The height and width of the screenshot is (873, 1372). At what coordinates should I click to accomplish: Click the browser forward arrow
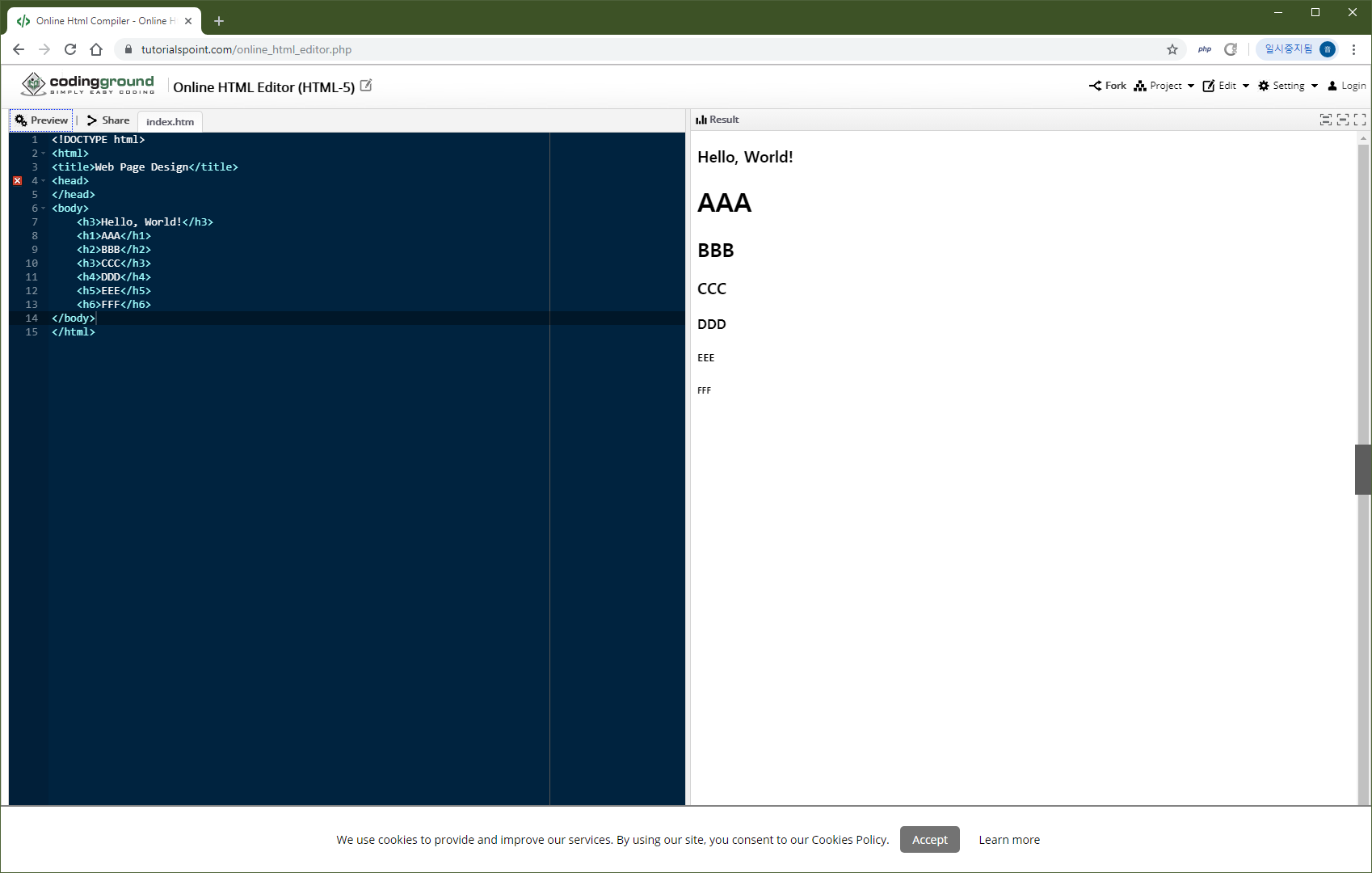[44, 49]
